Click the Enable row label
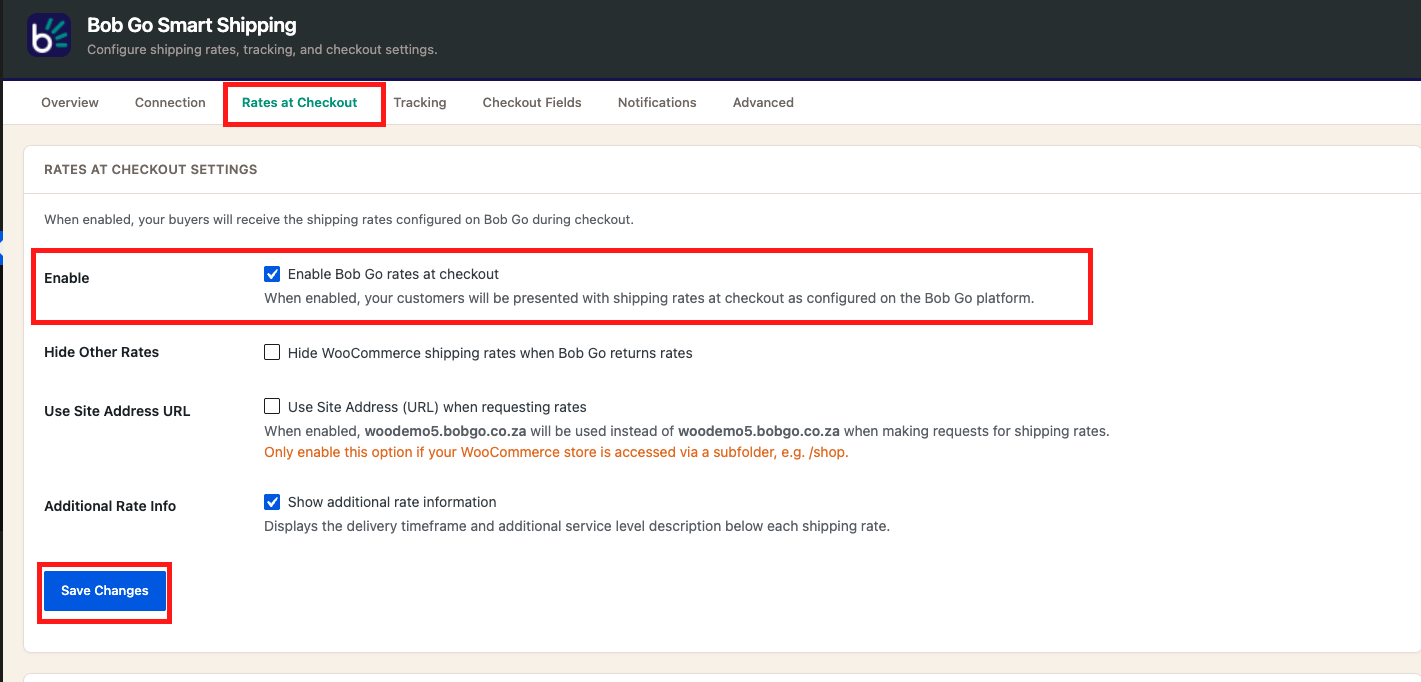Image resolution: width=1421 pixels, height=682 pixels. tap(67, 278)
